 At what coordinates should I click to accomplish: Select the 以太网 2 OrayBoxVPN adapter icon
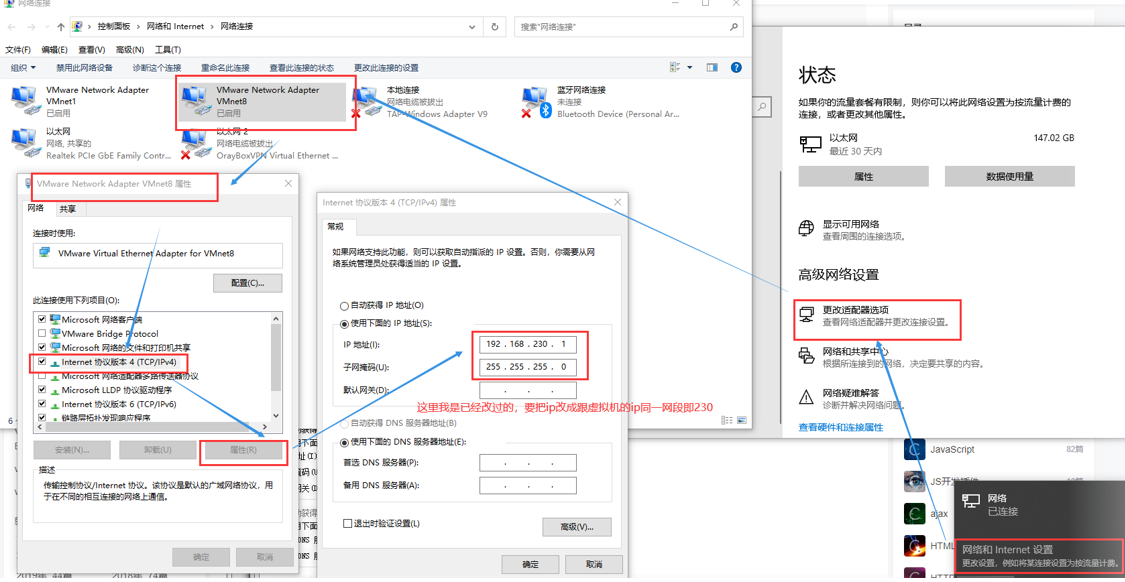(x=195, y=144)
